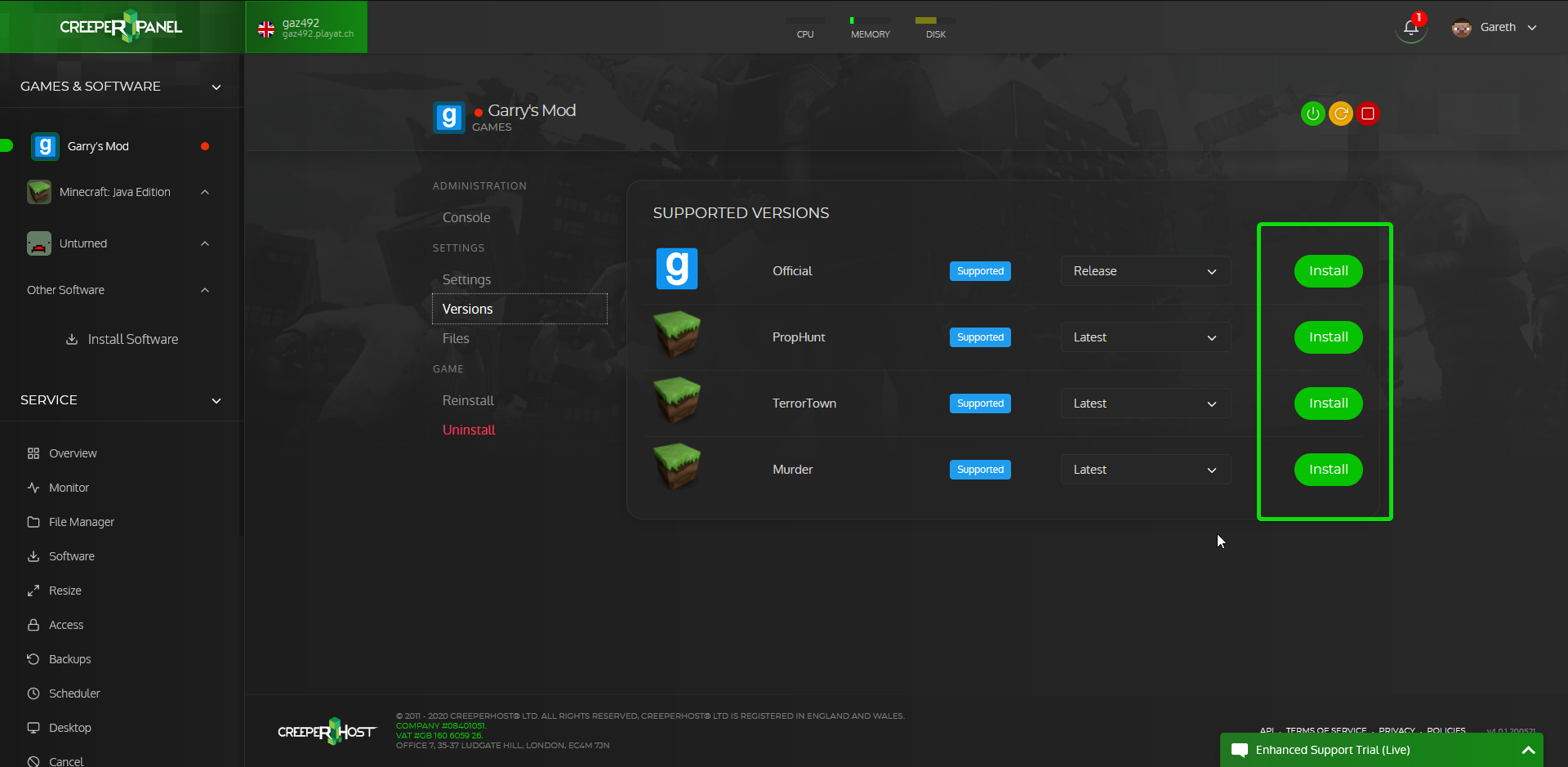Image resolution: width=1568 pixels, height=767 pixels.
Task: Click the UK flag server icon
Action: pos(266,29)
